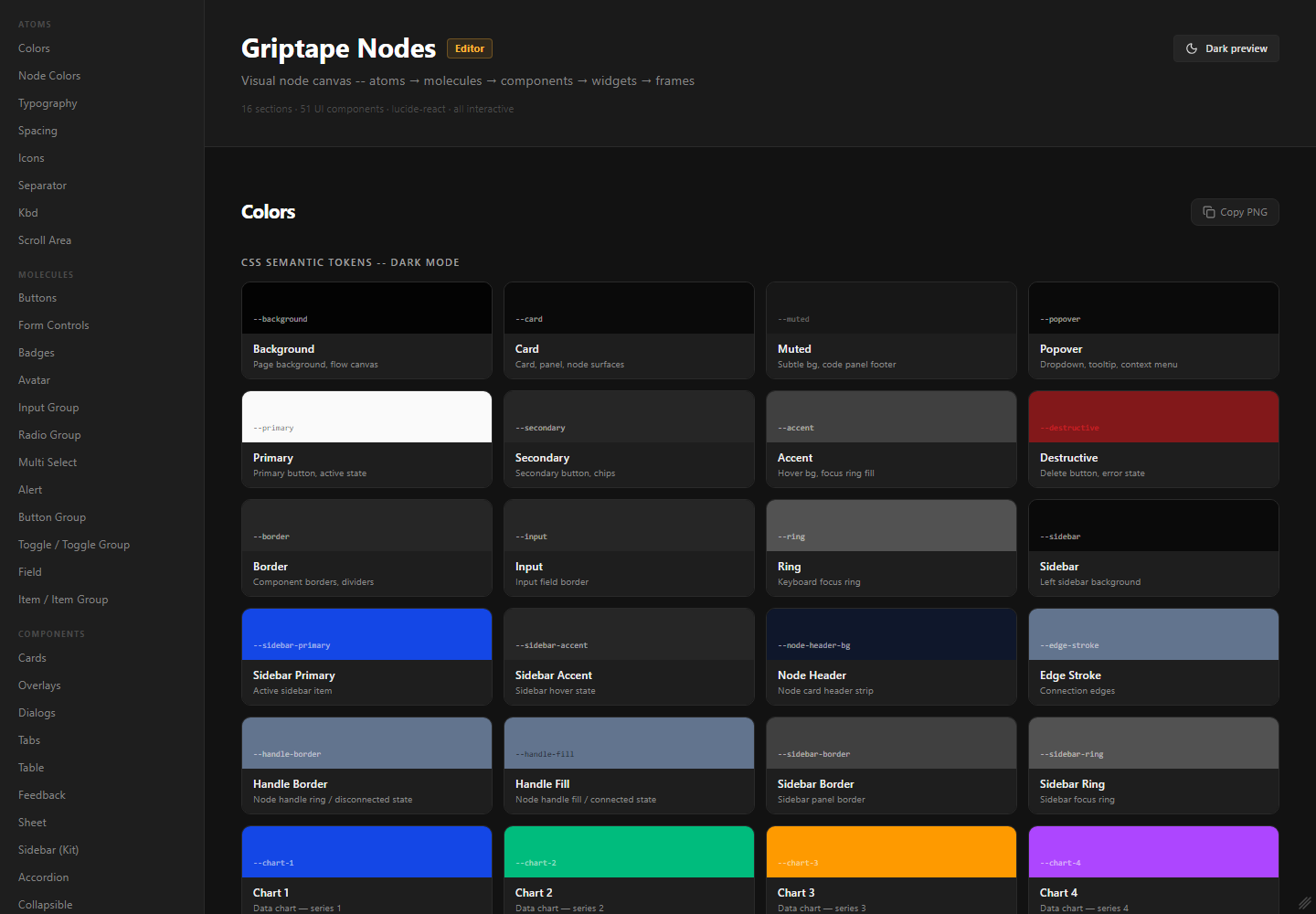Screen dimensions: 1316x914
Task: Navigate to Input Group
Action: 48,408
